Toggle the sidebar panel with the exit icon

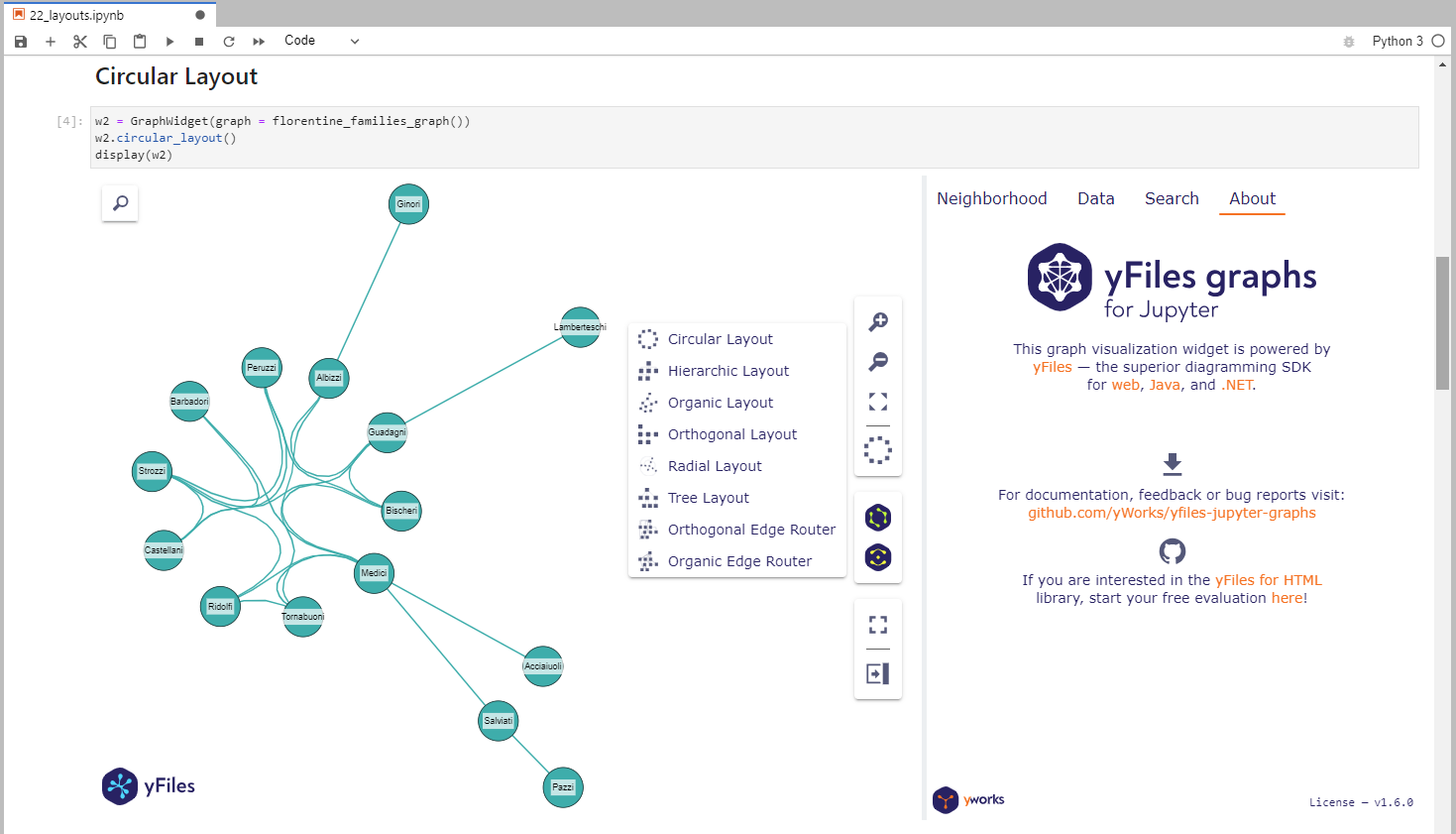pyautogui.click(x=877, y=673)
